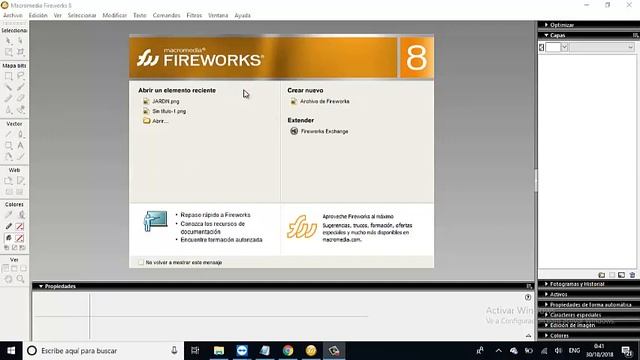Choose the Blur tool
The height and width of the screenshot is (360, 640).
coord(9,110)
